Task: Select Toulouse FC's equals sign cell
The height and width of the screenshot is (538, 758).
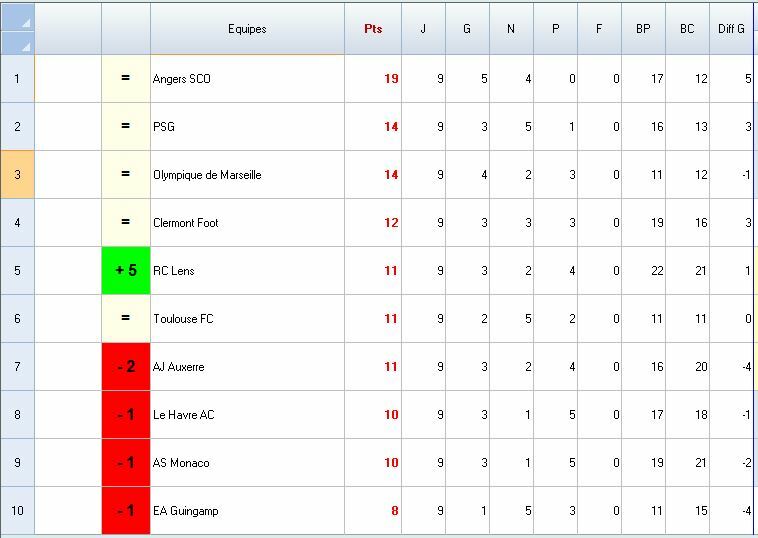Action: [126, 319]
